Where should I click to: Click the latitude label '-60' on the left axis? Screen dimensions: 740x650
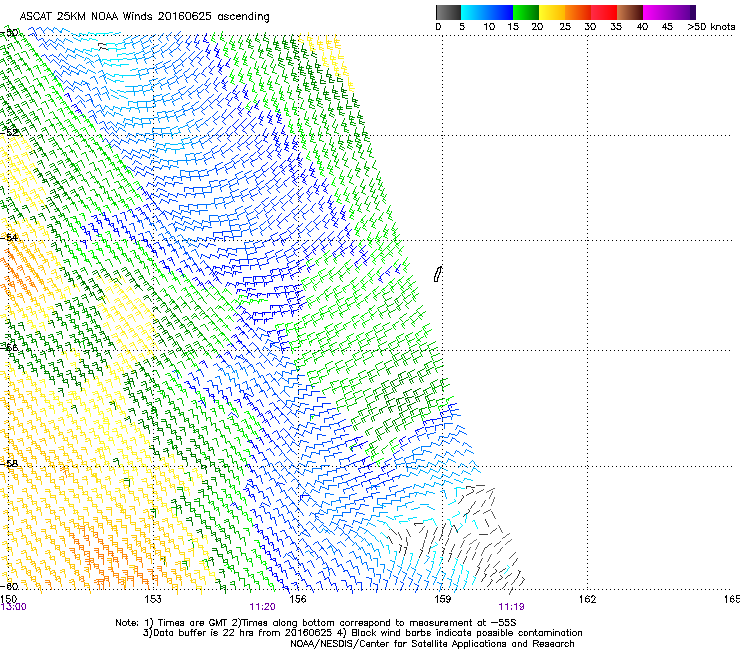[9, 586]
